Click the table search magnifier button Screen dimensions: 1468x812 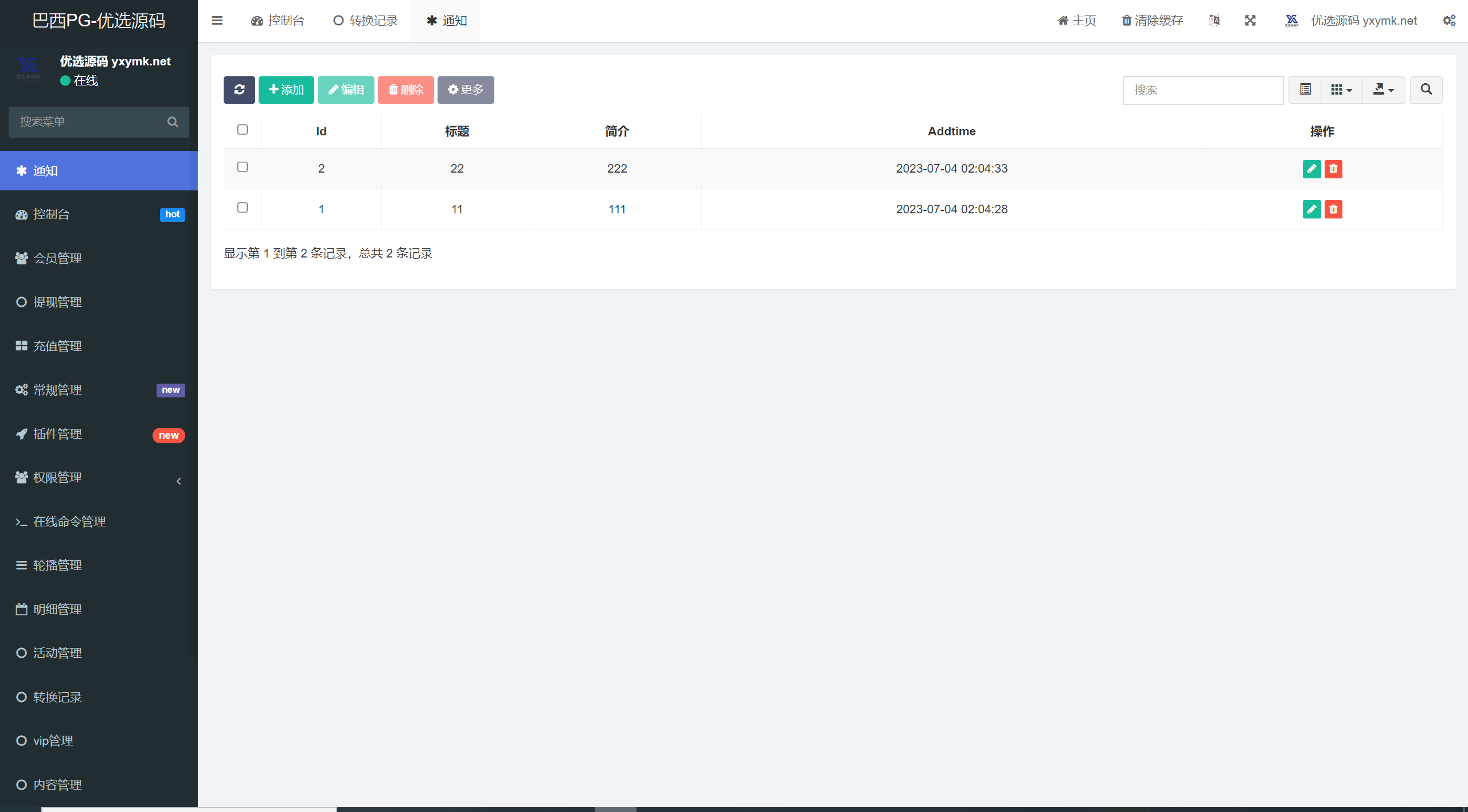point(1426,90)
